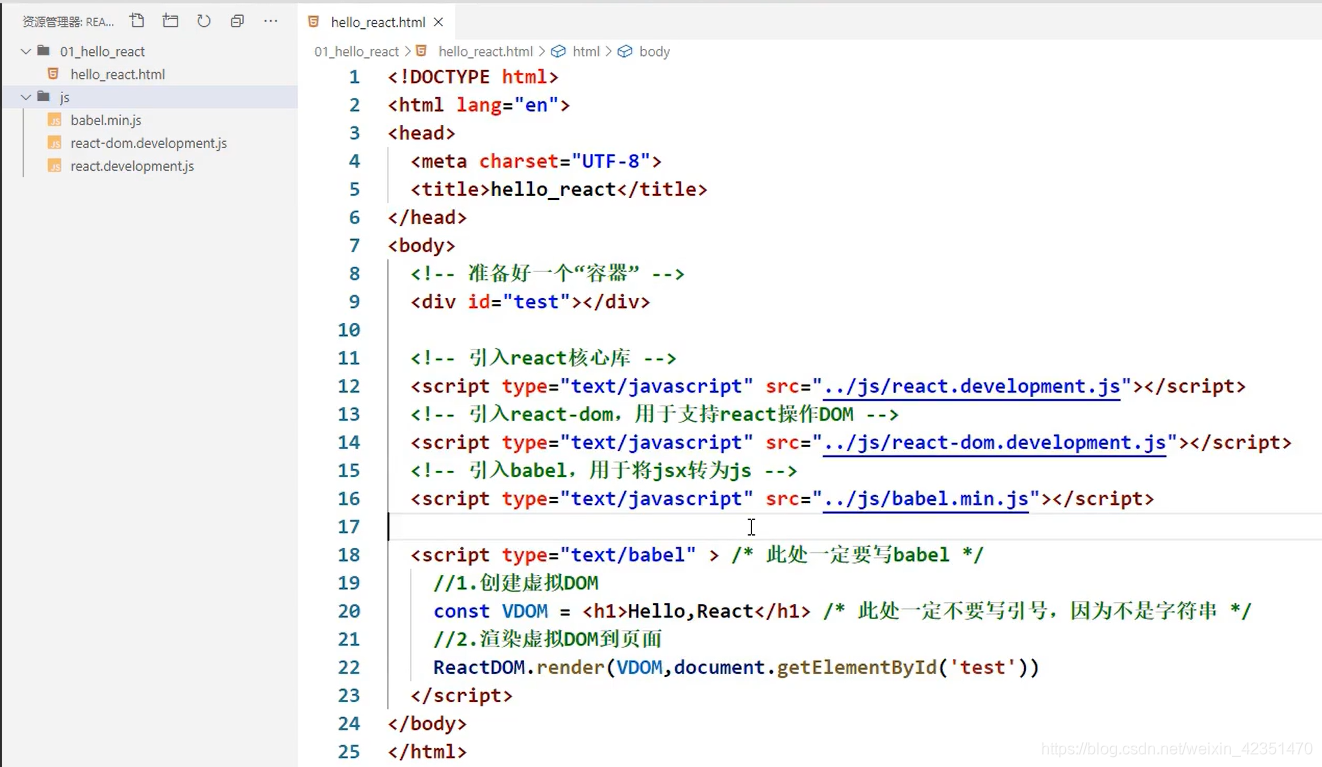
Task: Click 'getElementById' on line 22
Action: click(x=856, y=667)
